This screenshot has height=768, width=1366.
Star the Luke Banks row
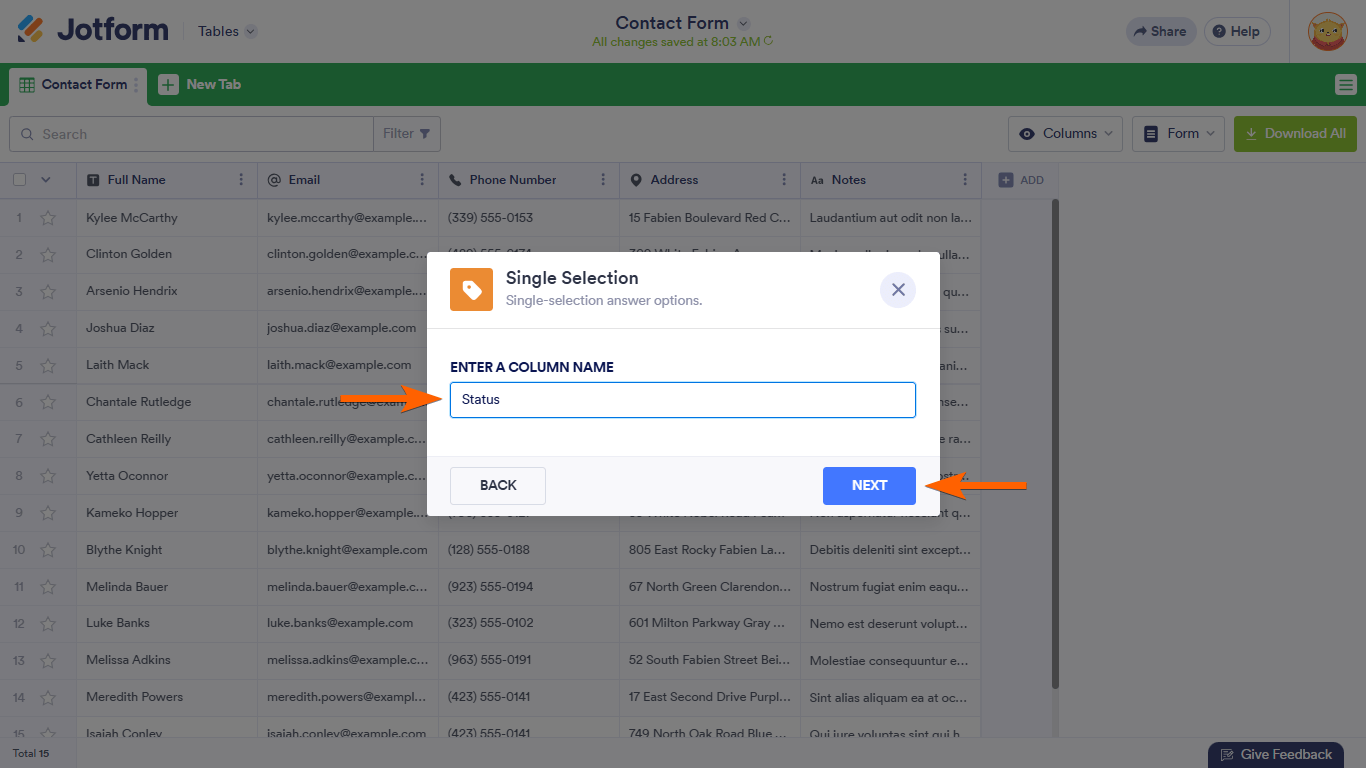[x=48, y=624]
